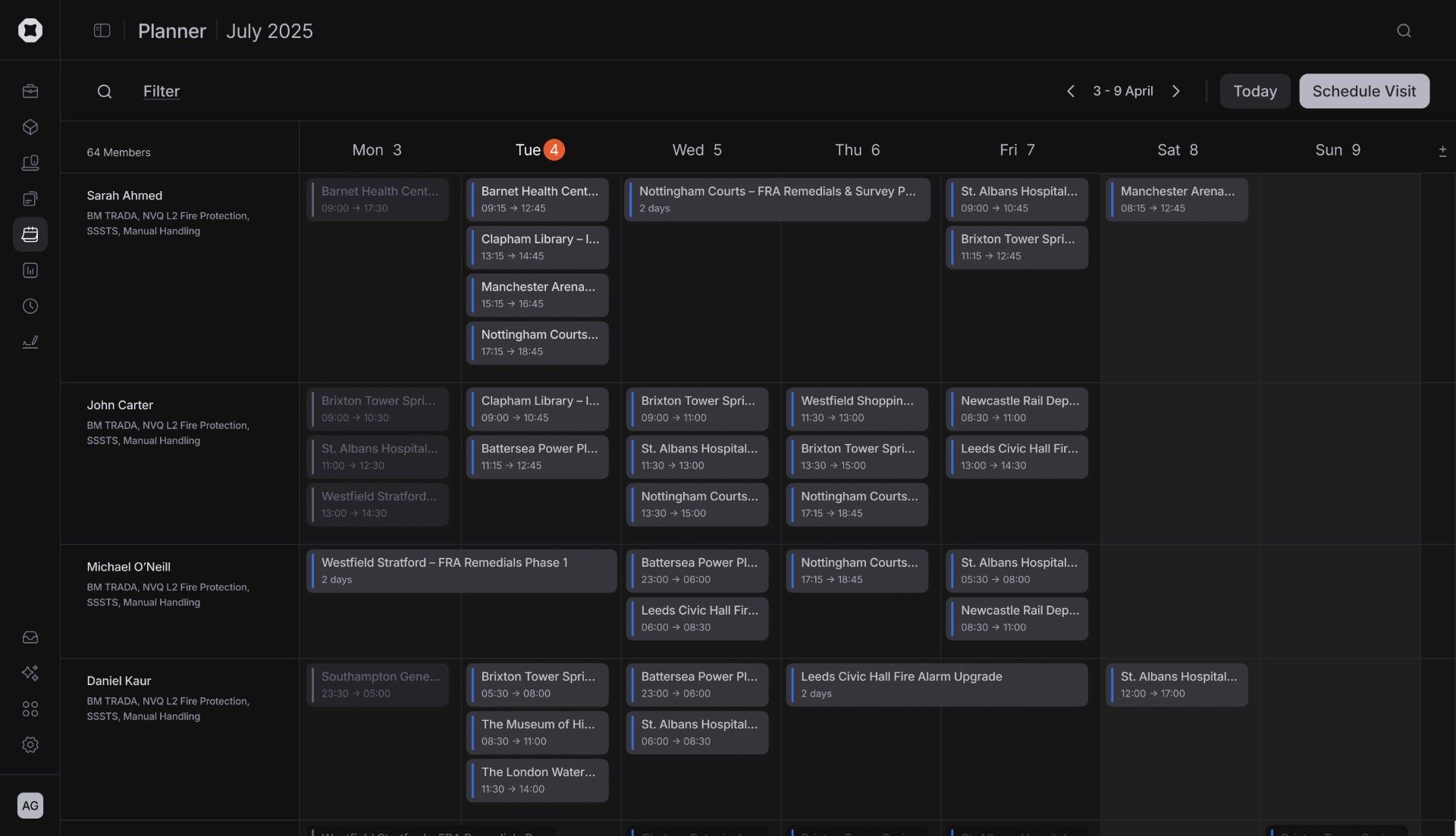Open the four-circles apps icon in sidebar

pos(30,709)
